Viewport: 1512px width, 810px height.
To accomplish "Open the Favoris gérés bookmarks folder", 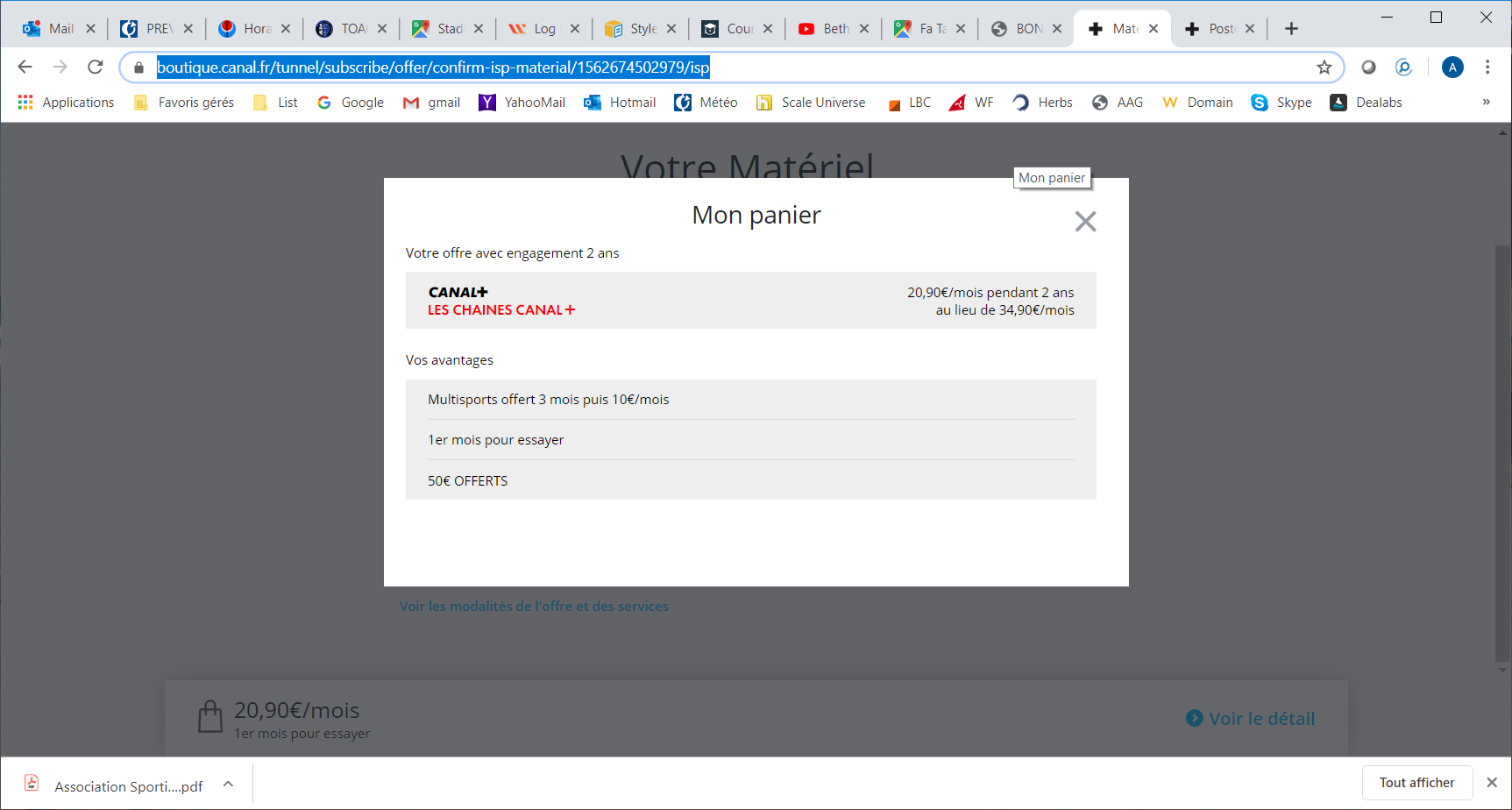I will [x=184, y=103].
